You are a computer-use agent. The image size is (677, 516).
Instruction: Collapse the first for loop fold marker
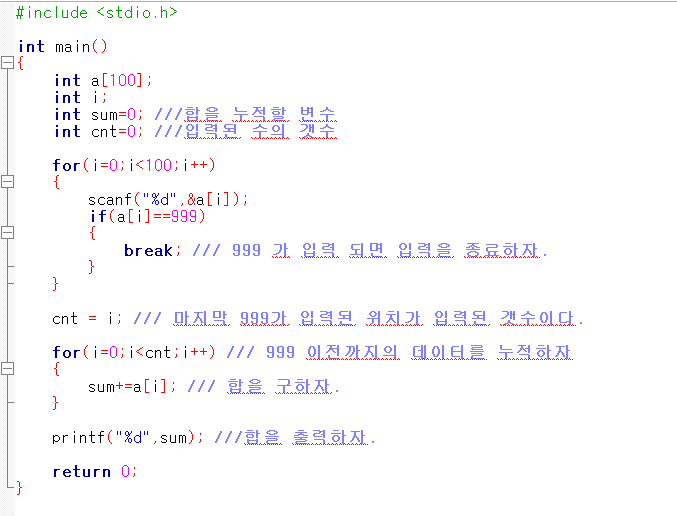pos(7,181)
